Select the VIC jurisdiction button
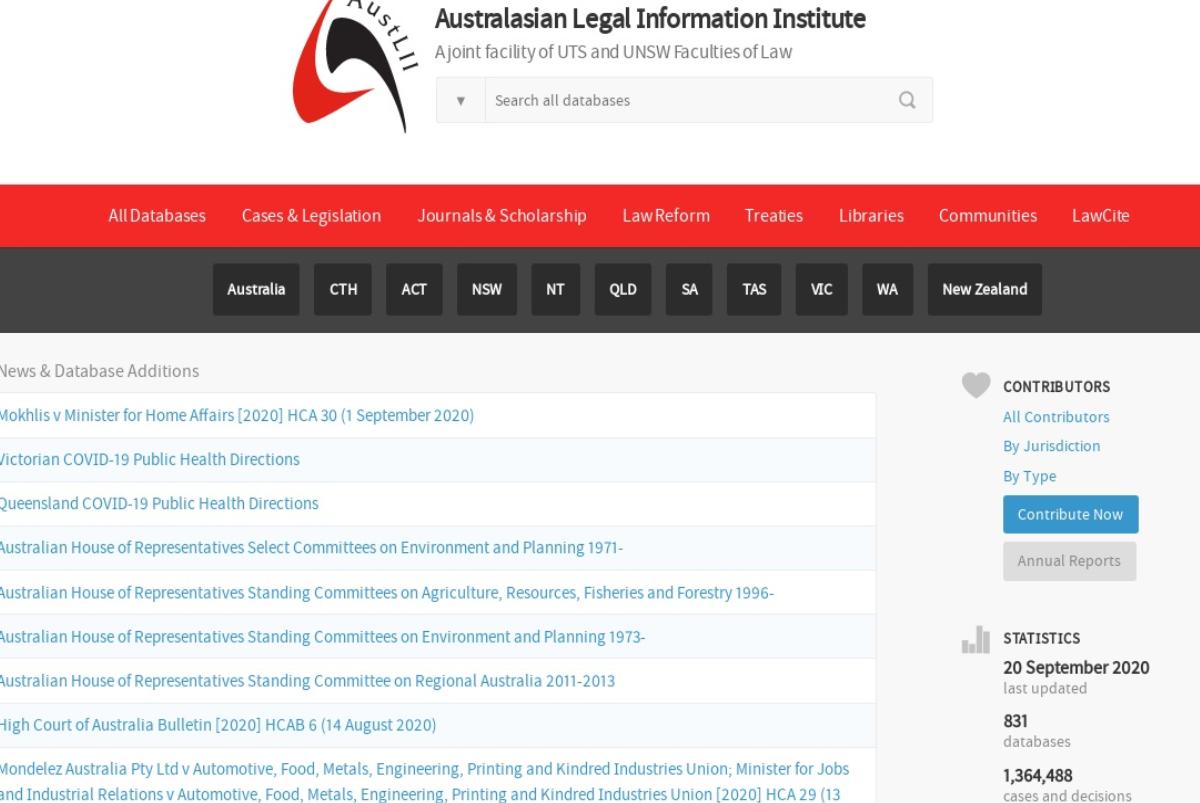This screenshot has height=803, width=1200. click(821, 289)
